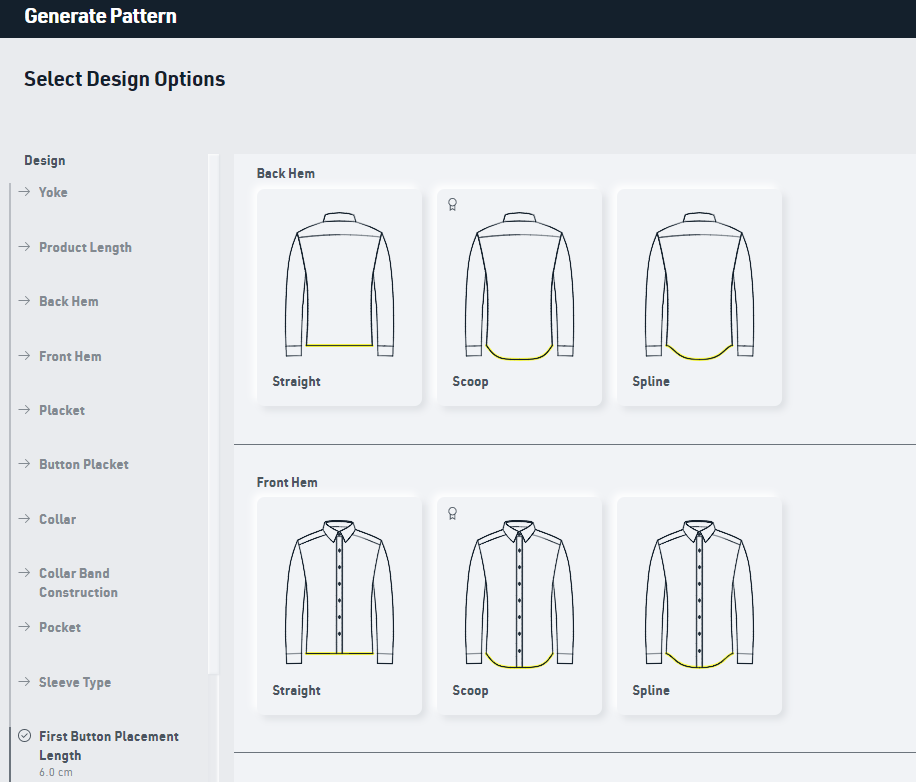Click the arrow icon beside Yoke
916x782 pixels.
[x=24, y=192]
